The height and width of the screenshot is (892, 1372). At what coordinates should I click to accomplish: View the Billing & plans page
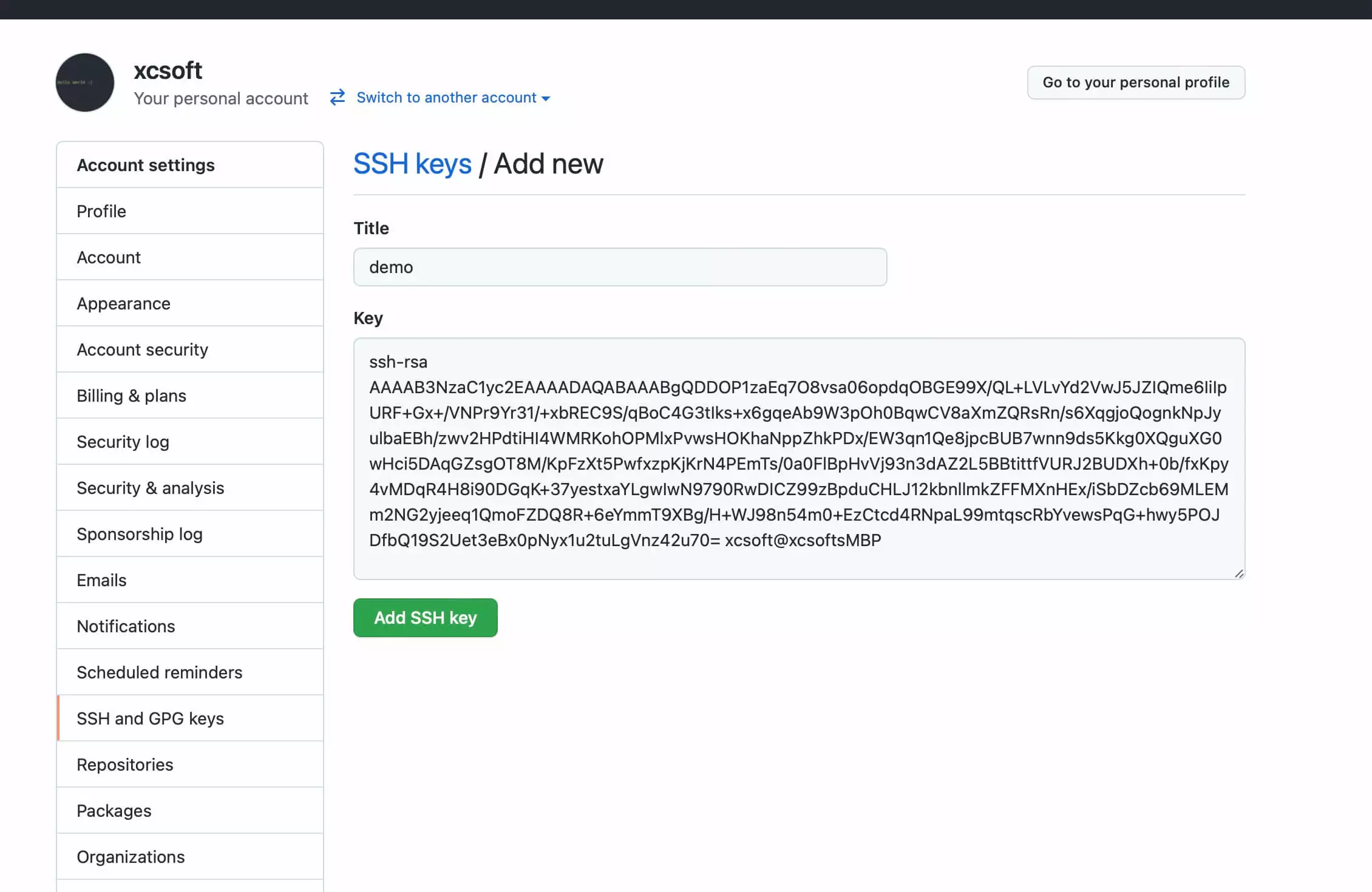[131, 396]
